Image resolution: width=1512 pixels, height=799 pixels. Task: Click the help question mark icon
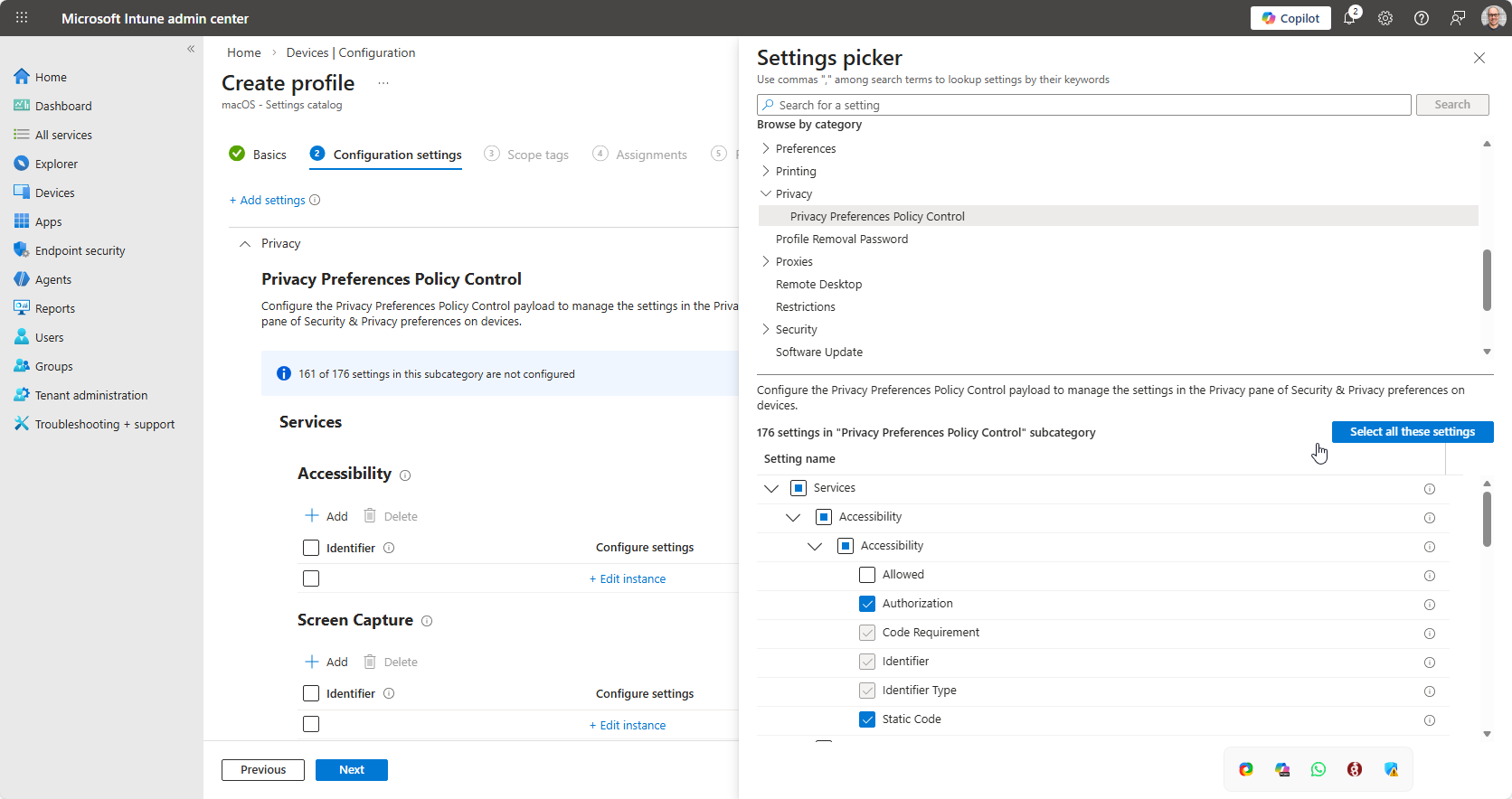(1422, 18)
